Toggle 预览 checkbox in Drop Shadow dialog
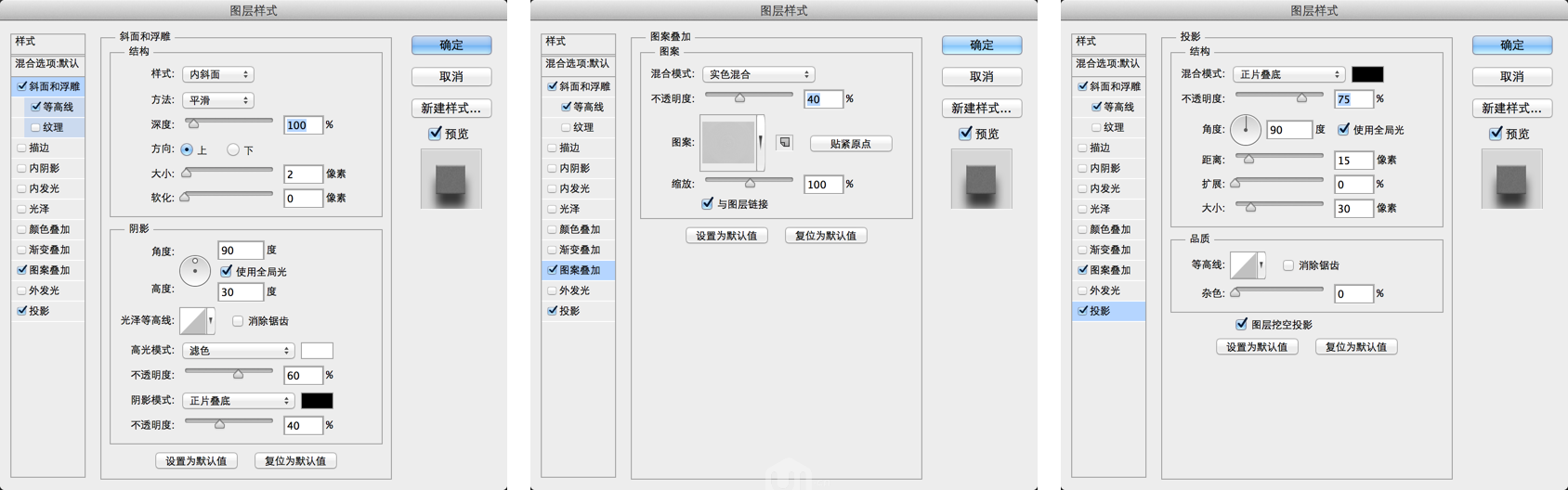The height and width of the screenshot is (490, 1568). pos(1496,134)
